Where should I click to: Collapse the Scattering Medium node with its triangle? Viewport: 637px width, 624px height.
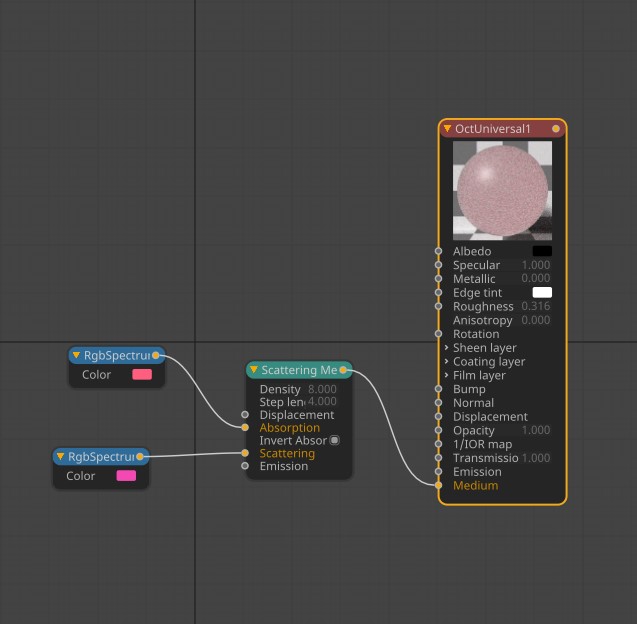coord(254,370)
